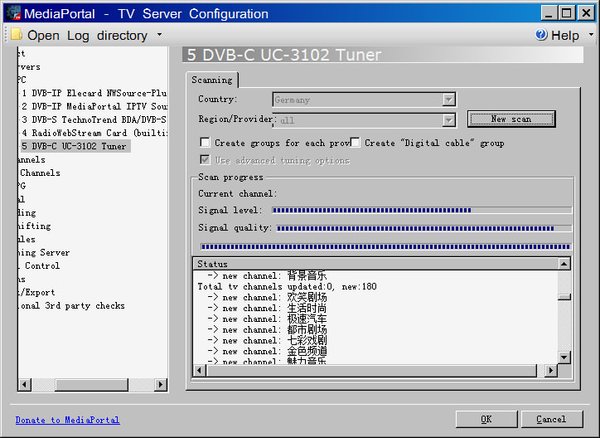The width and height of the screenshot is (600, 438).
Task: Click the folder icon beside Open Log directory
Action: pyautogui.click(x=16, y=35)
